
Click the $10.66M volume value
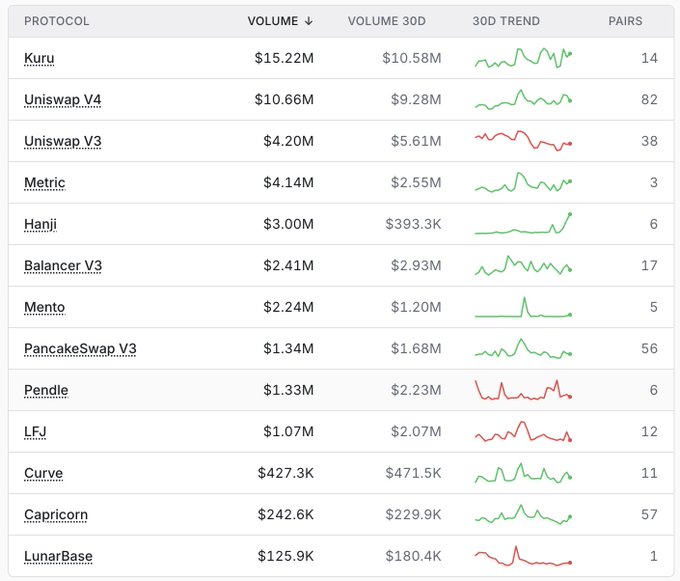pyautogui.click(x=284, y=99)
